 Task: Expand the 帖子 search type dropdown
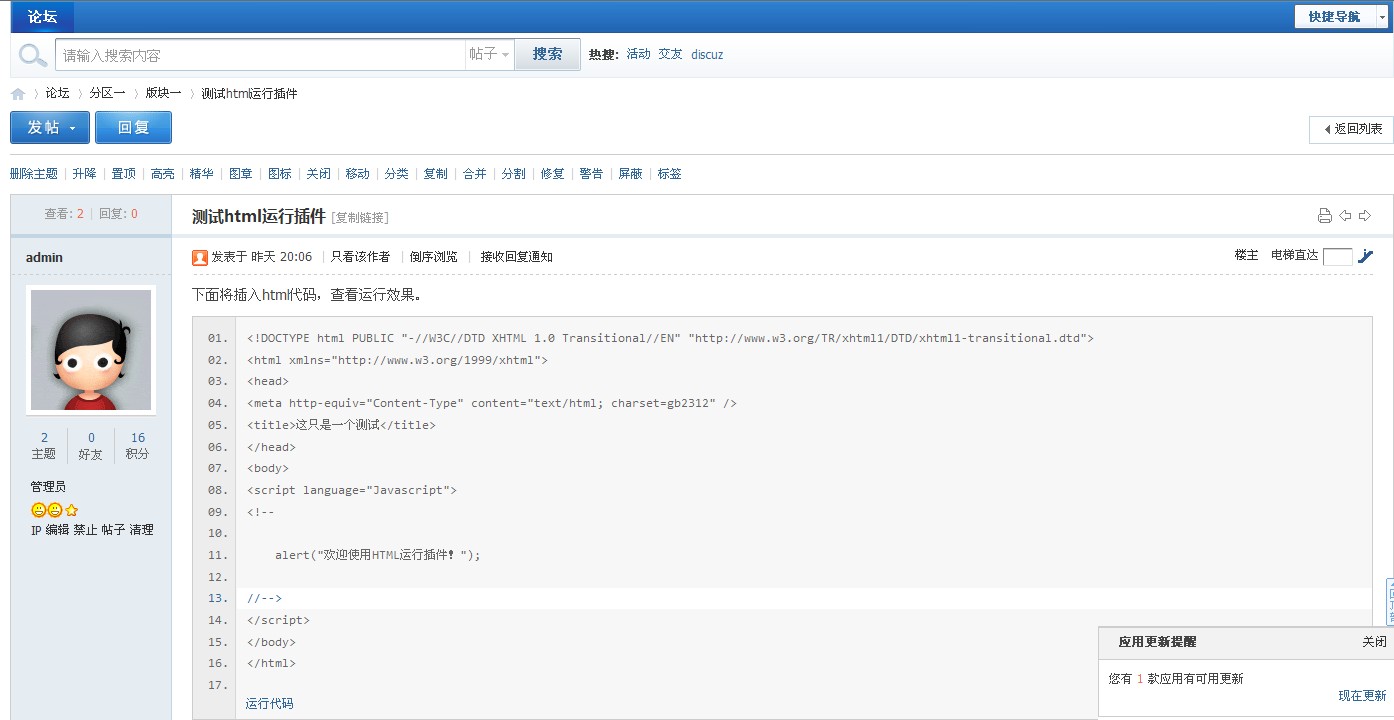(x=490, y=54)
